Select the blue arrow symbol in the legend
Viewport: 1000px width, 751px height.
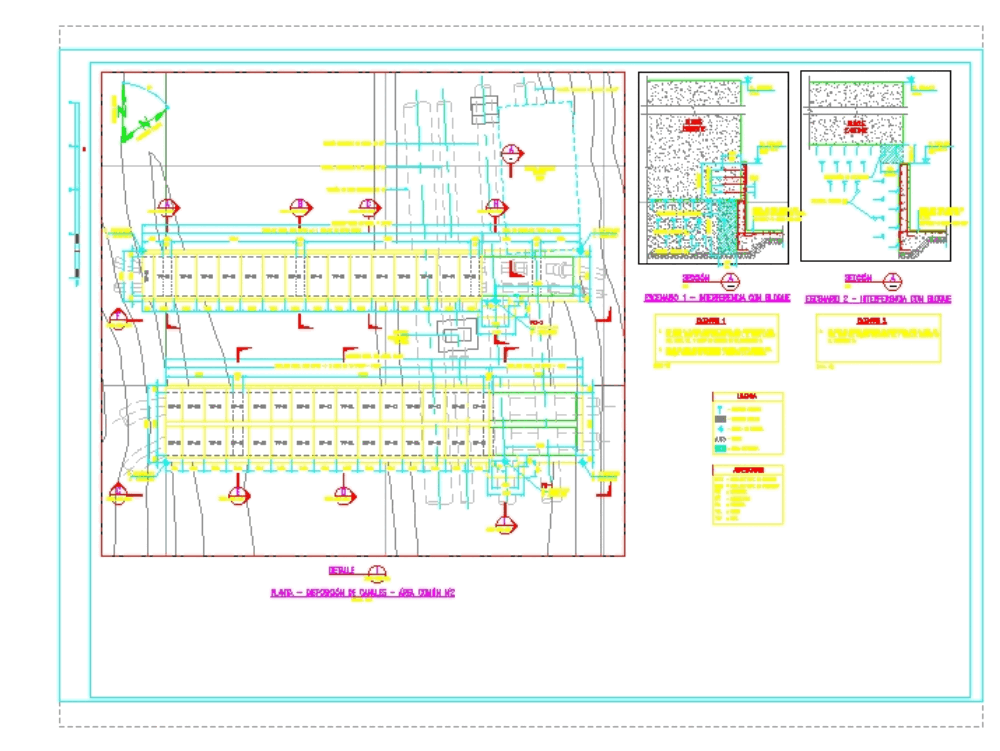pyautogui.click(x=721, y=428)
